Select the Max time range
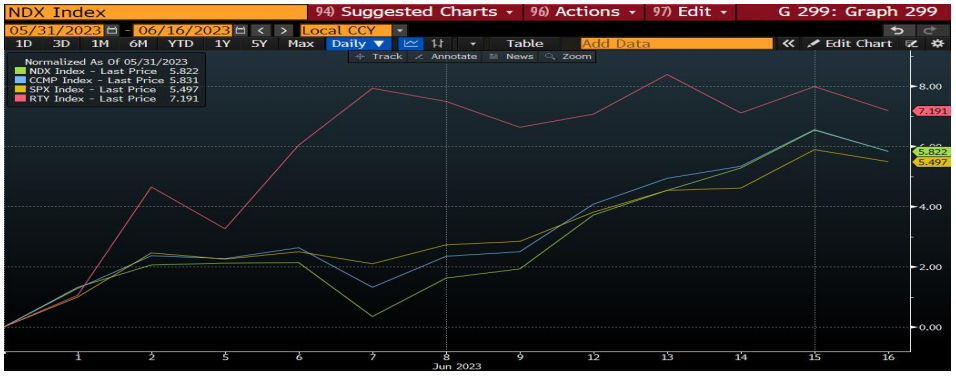The height and width of the screenshot is (376, 956). (x=301, y=44)
